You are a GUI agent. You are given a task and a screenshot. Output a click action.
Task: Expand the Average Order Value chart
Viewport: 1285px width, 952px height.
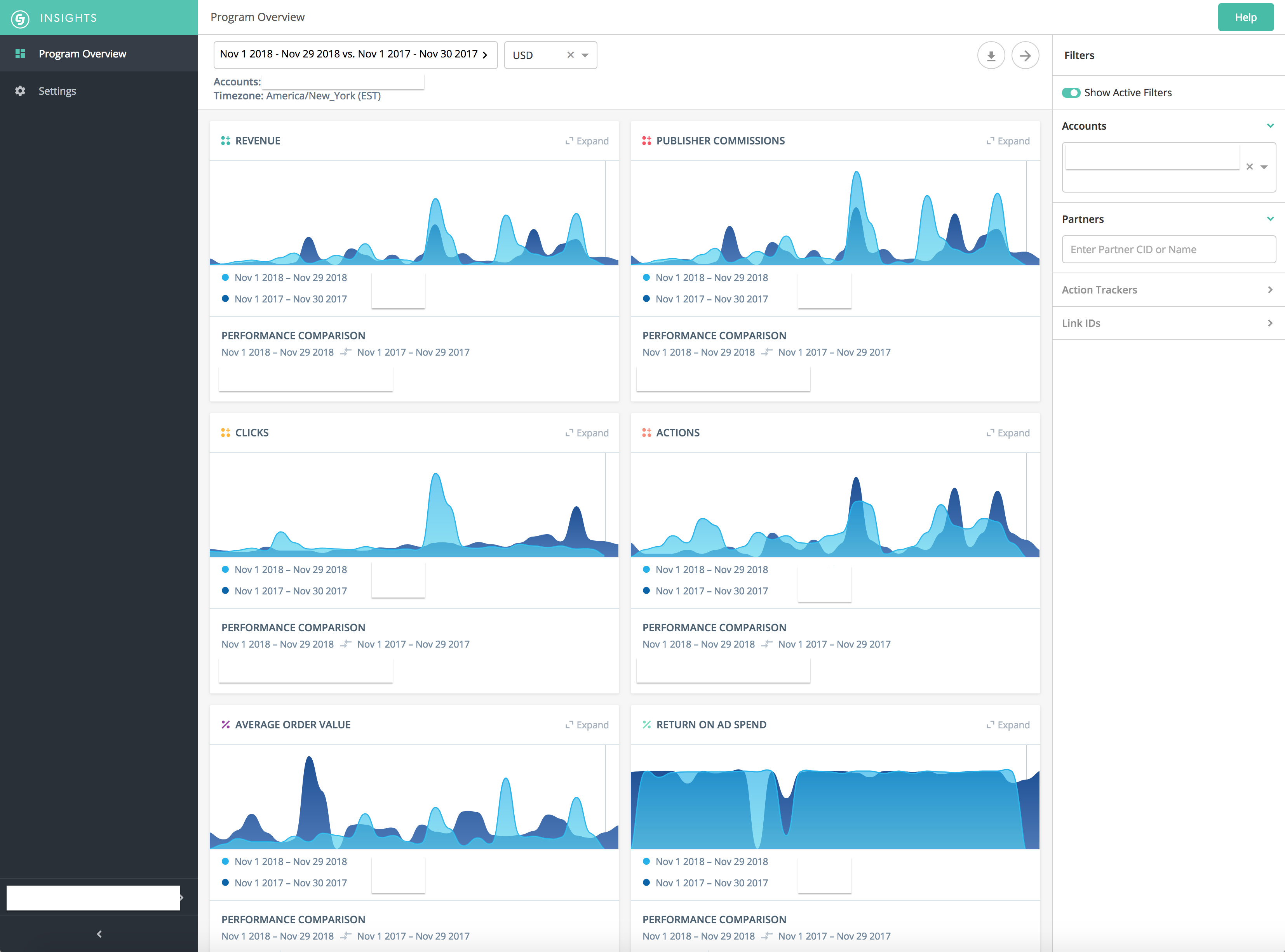coord(587,725)
